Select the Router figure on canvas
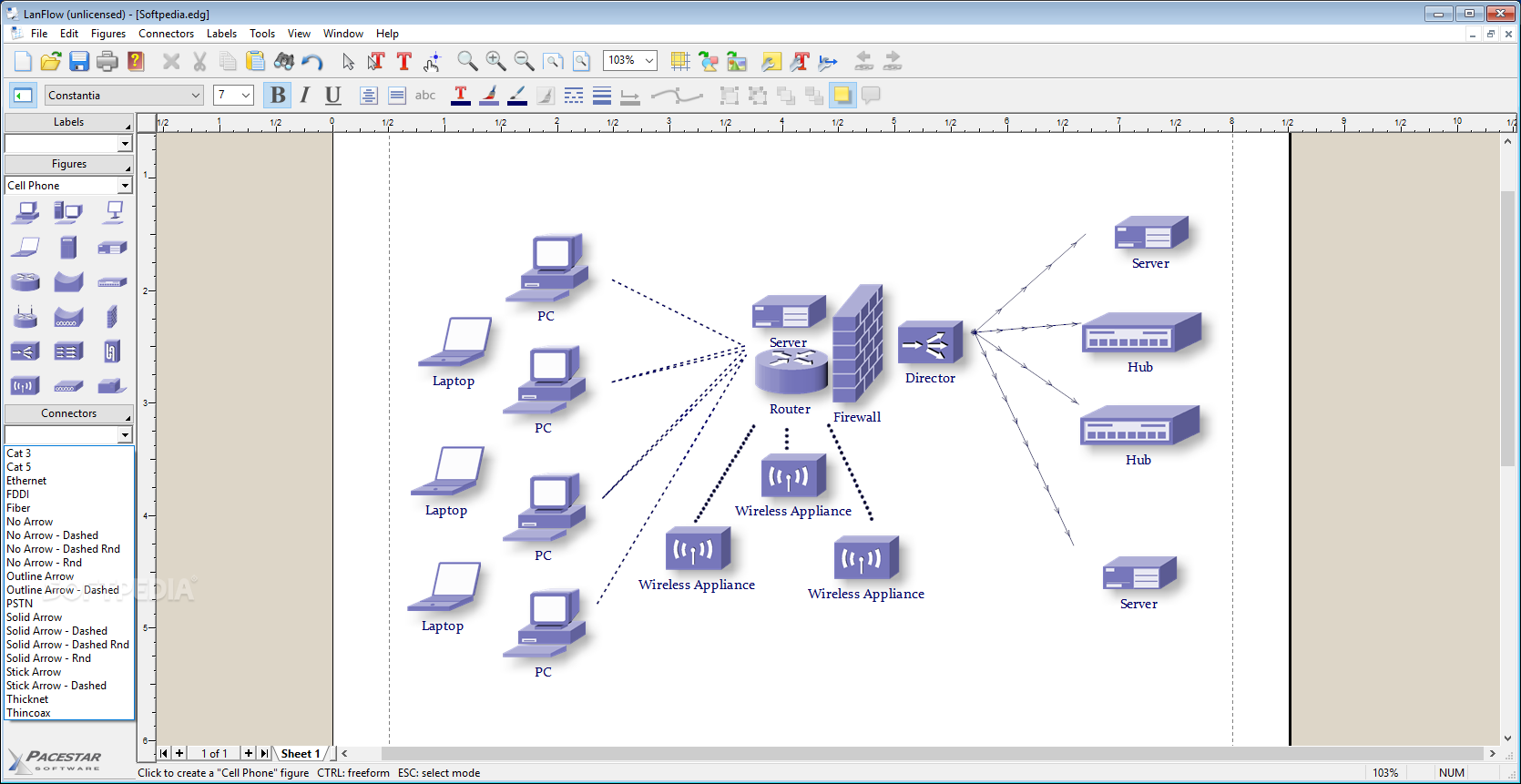1521x784 pixels. click(x=791, y=372)
